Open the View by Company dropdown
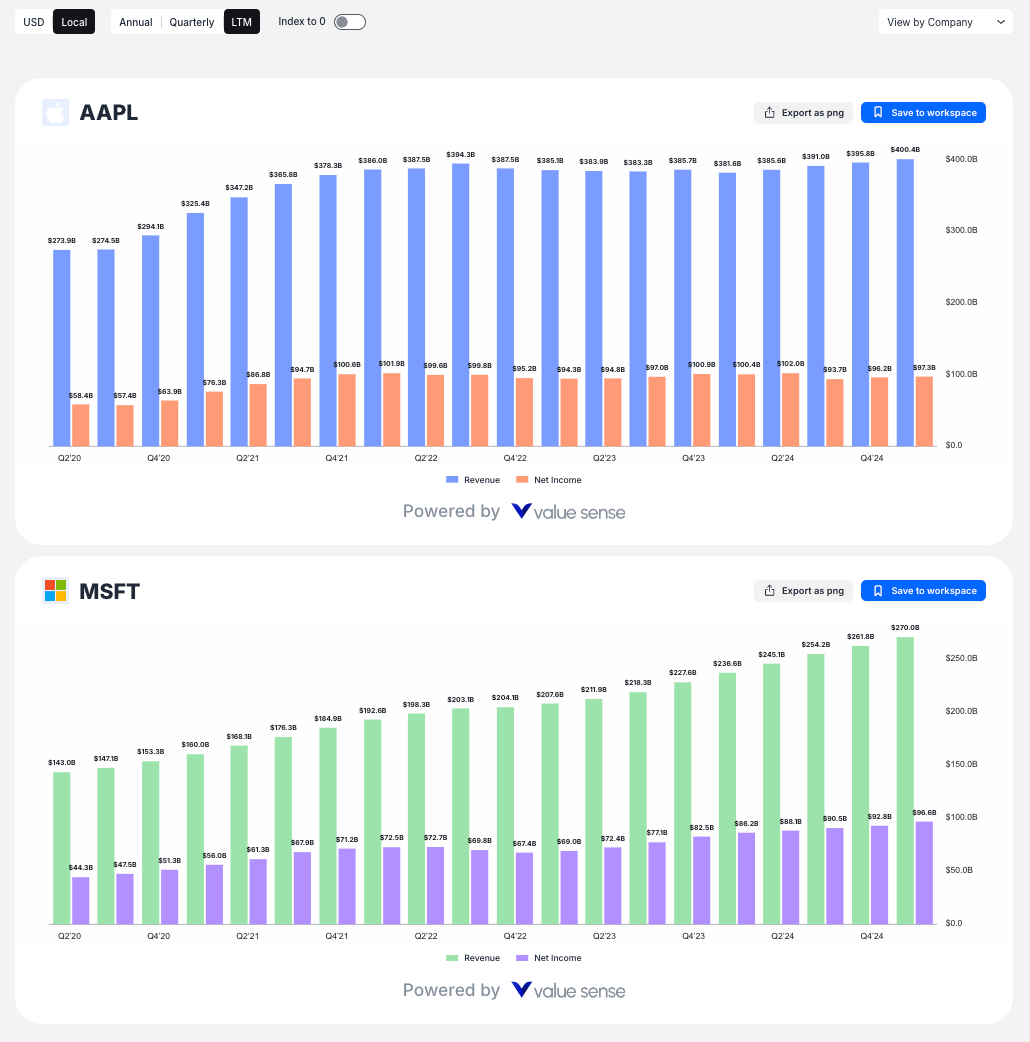This screenshot has height=1042, width=1030. (945, 22)
